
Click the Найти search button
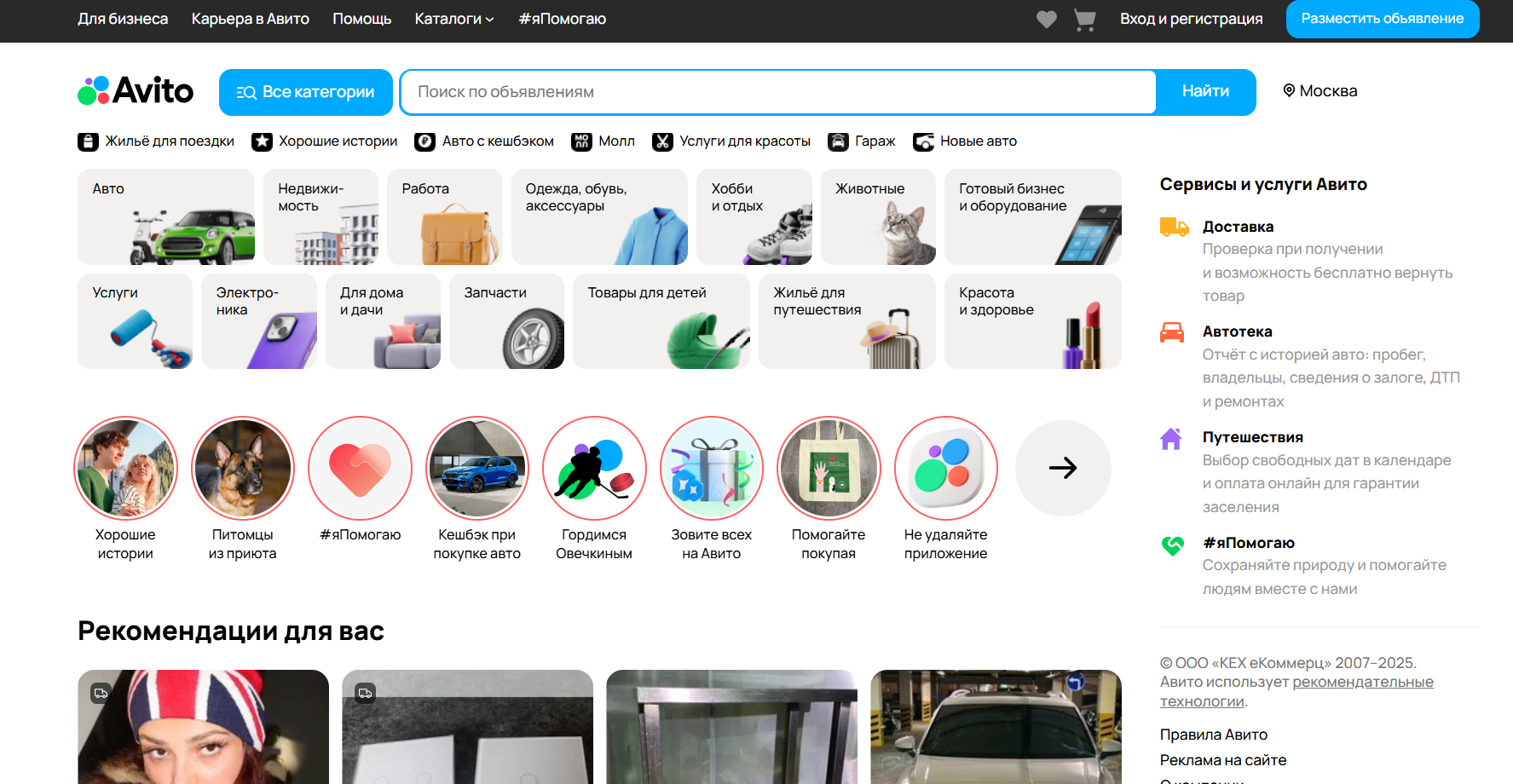(x=1204, y=91)
